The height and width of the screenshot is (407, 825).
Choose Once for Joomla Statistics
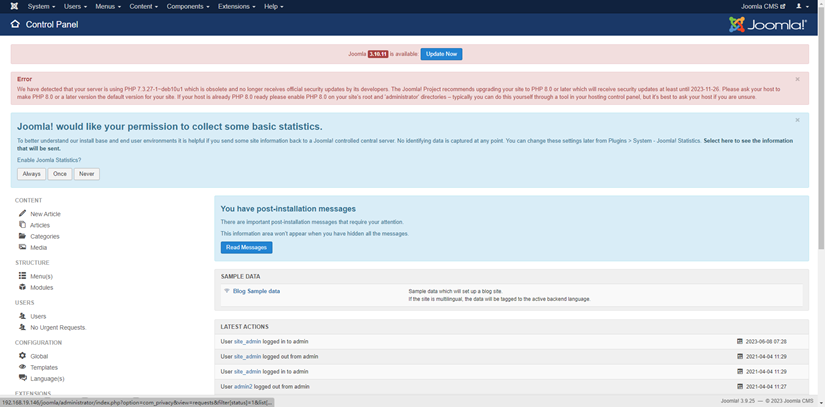pos(59,174)
